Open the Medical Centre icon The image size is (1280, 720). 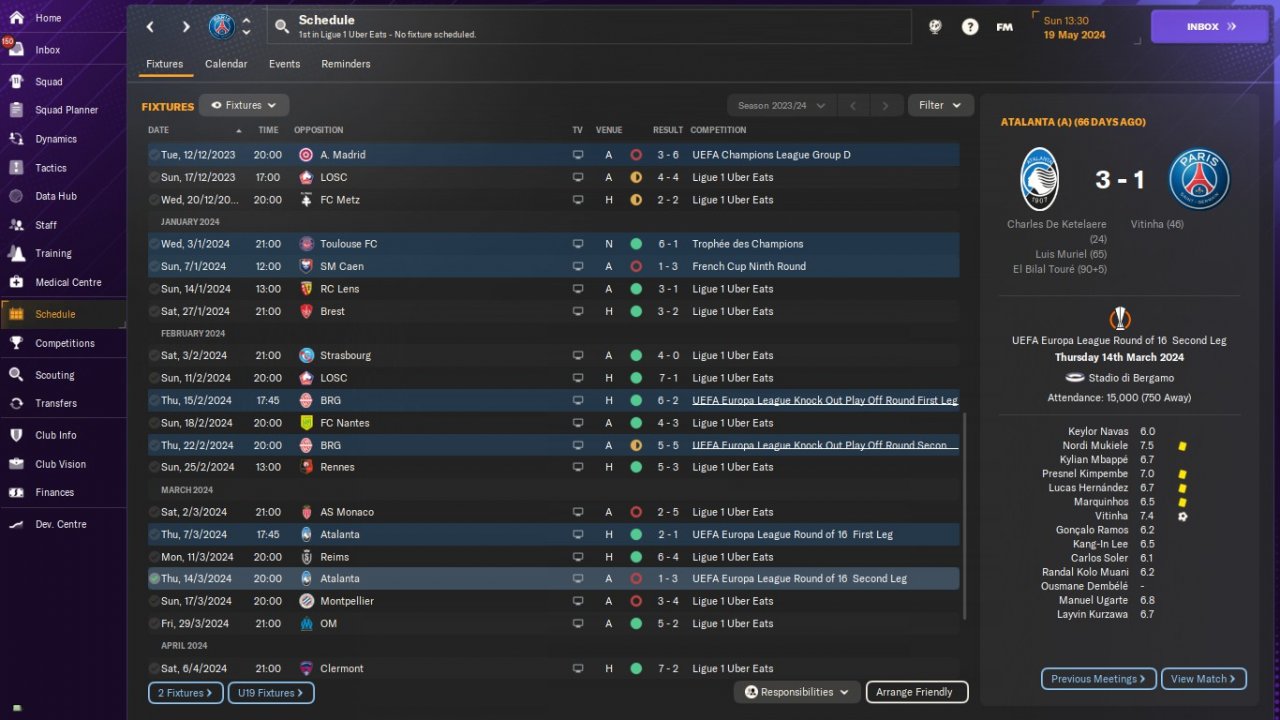click(17, 282)
